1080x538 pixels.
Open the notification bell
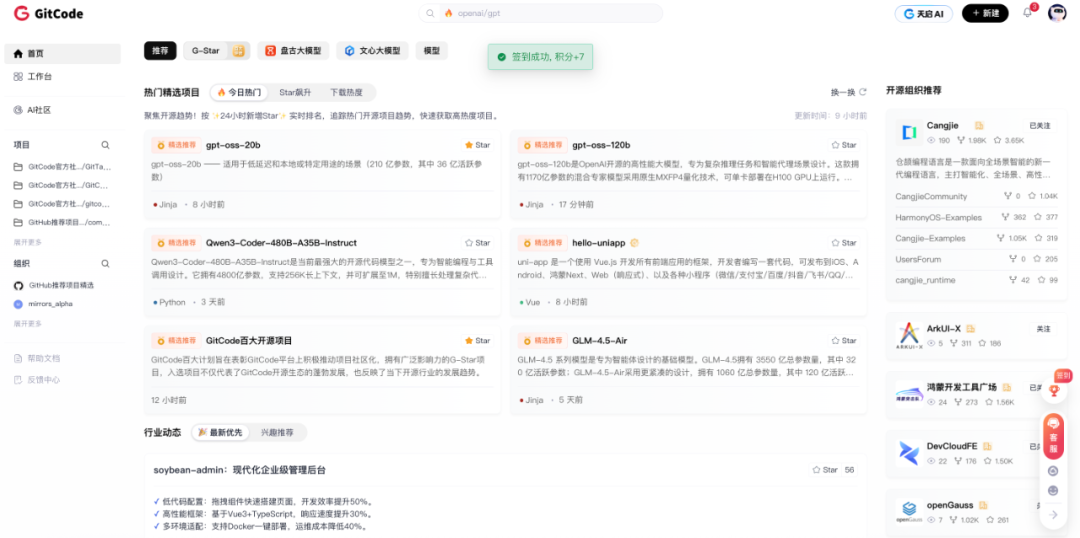point(1027,13)
